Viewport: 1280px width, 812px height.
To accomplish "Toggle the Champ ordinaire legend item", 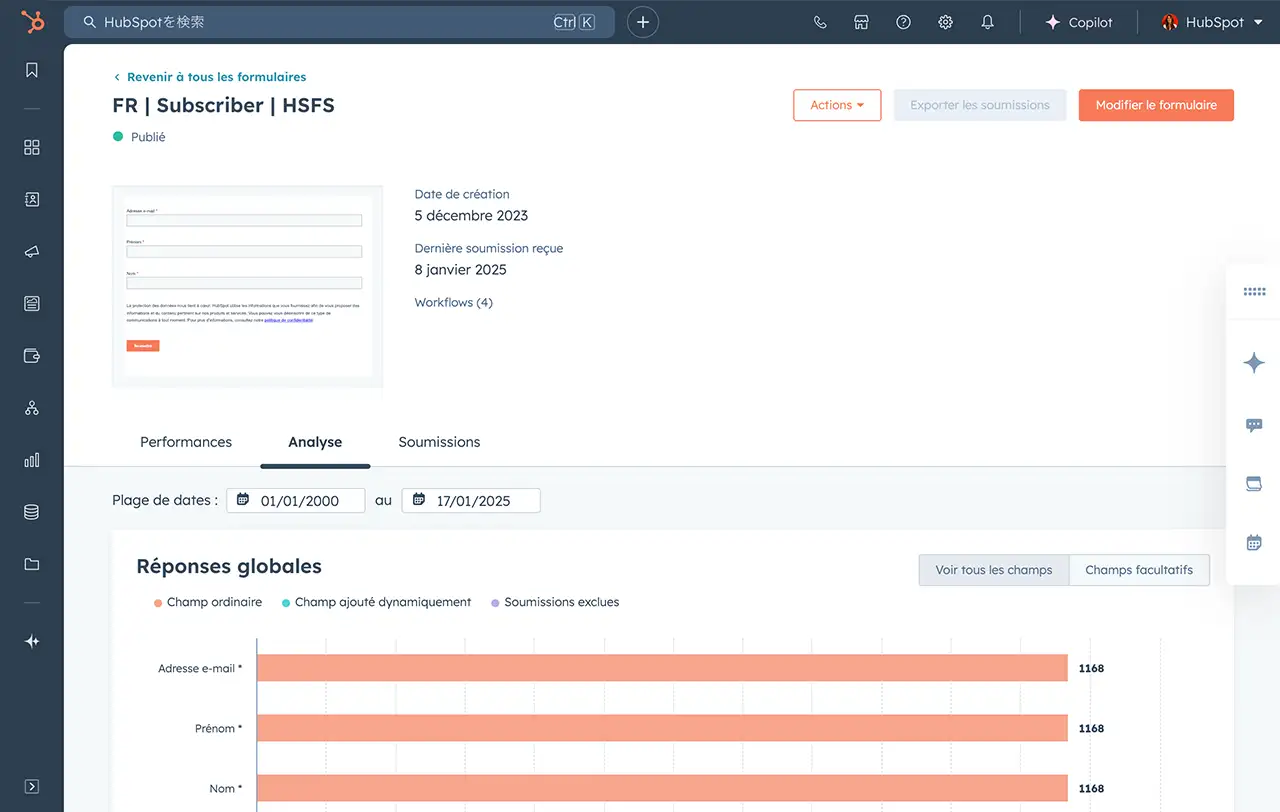I will click(208, 602).
